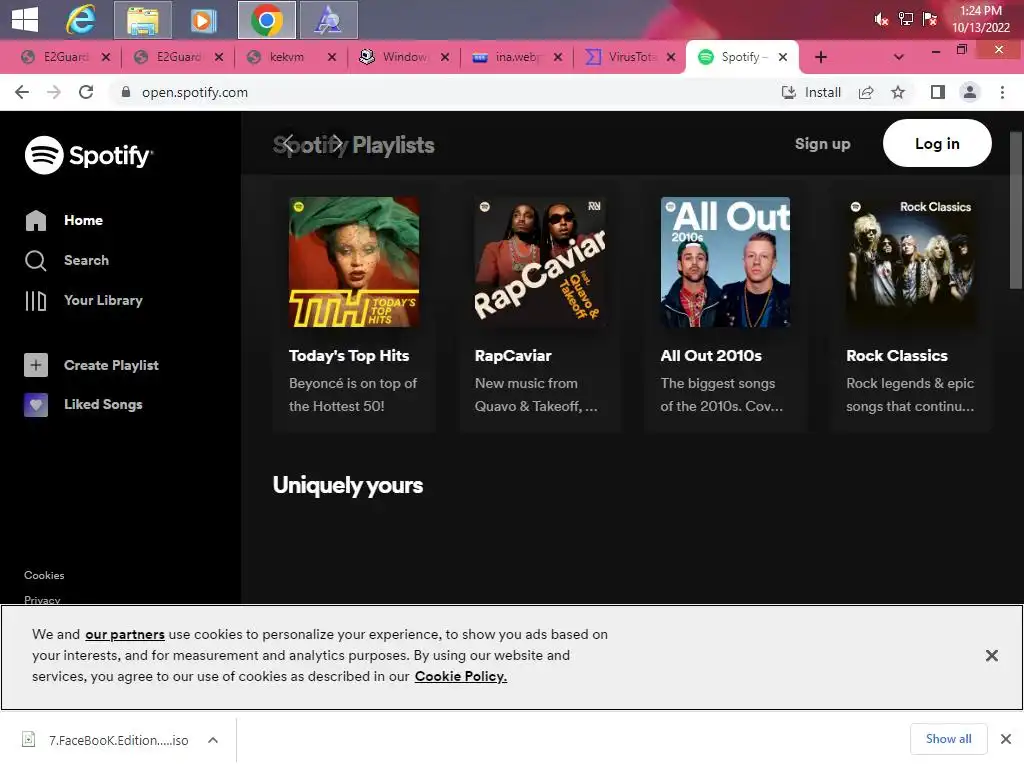Click the All Out 2010s title
The height and width of the screenshot is (768, 1024).
(x=711, y=356)
